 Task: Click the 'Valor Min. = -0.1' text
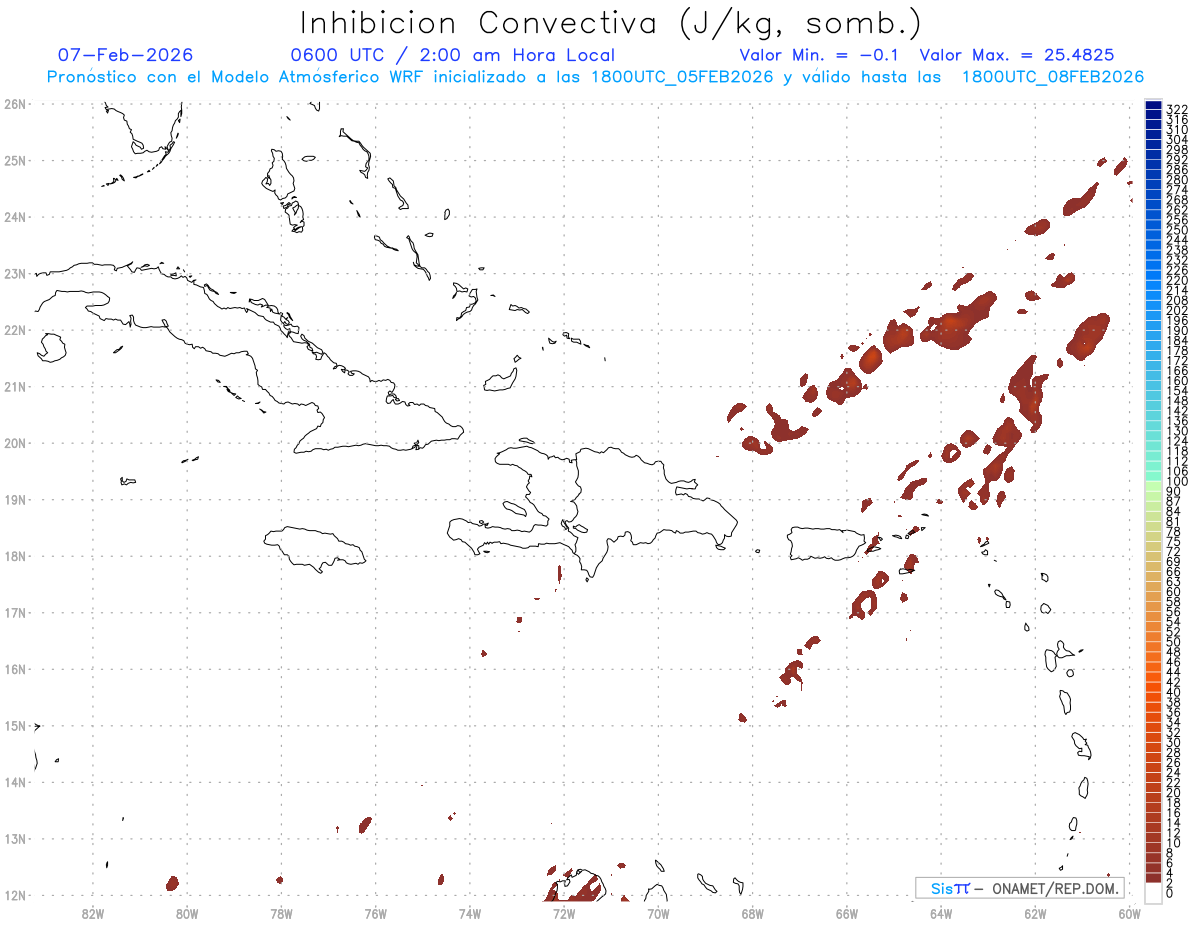coord(819,55)
